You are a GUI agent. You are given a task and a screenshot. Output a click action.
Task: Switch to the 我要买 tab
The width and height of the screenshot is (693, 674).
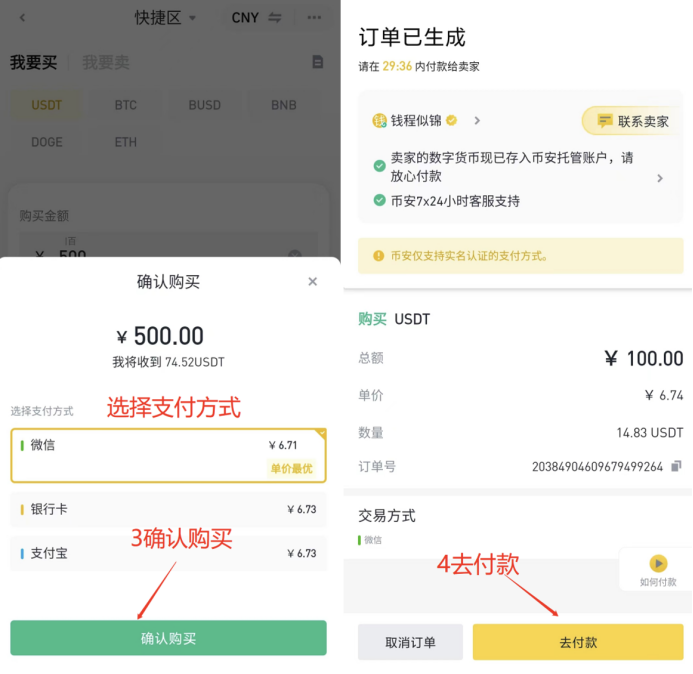pyautogui.click(x=34, y=62)
